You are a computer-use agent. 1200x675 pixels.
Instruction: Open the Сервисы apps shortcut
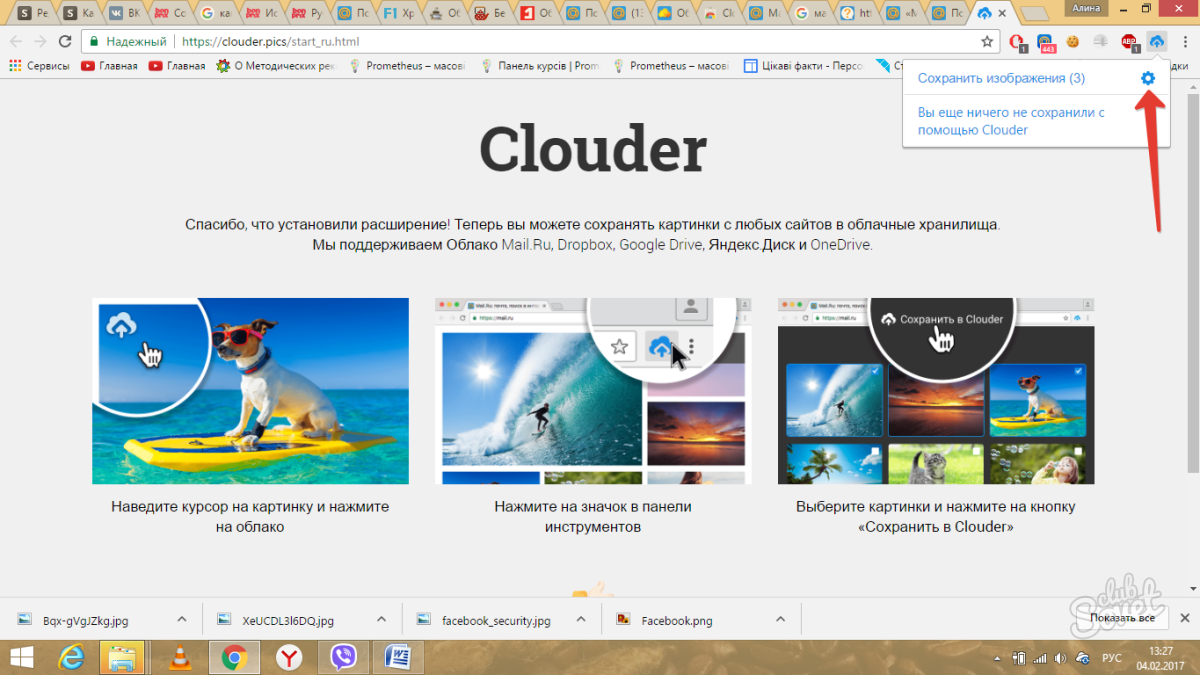[x=40, y=66]
